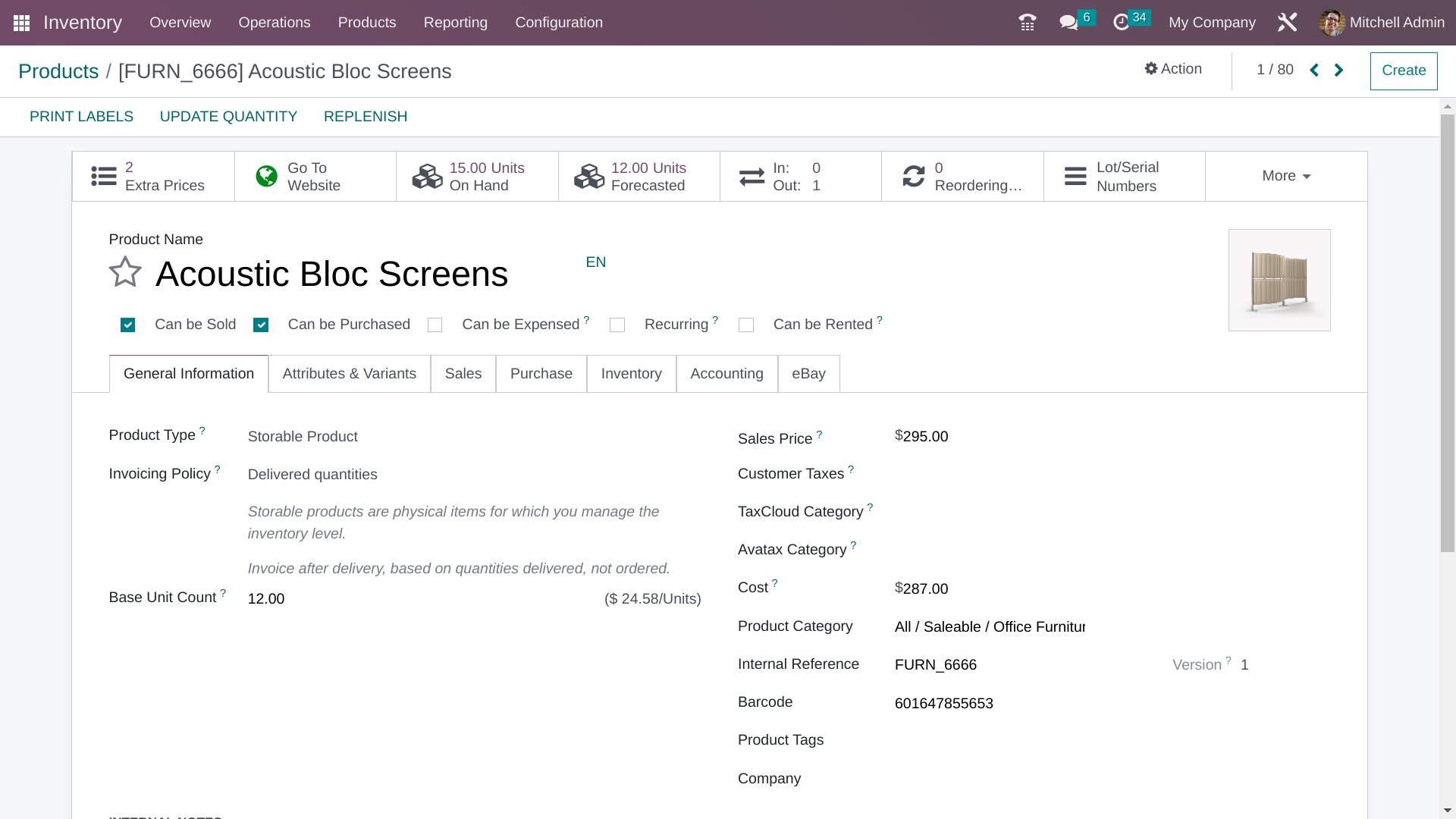
Task: Open the debug tools wrench icon
Action: coord(1287,23)
